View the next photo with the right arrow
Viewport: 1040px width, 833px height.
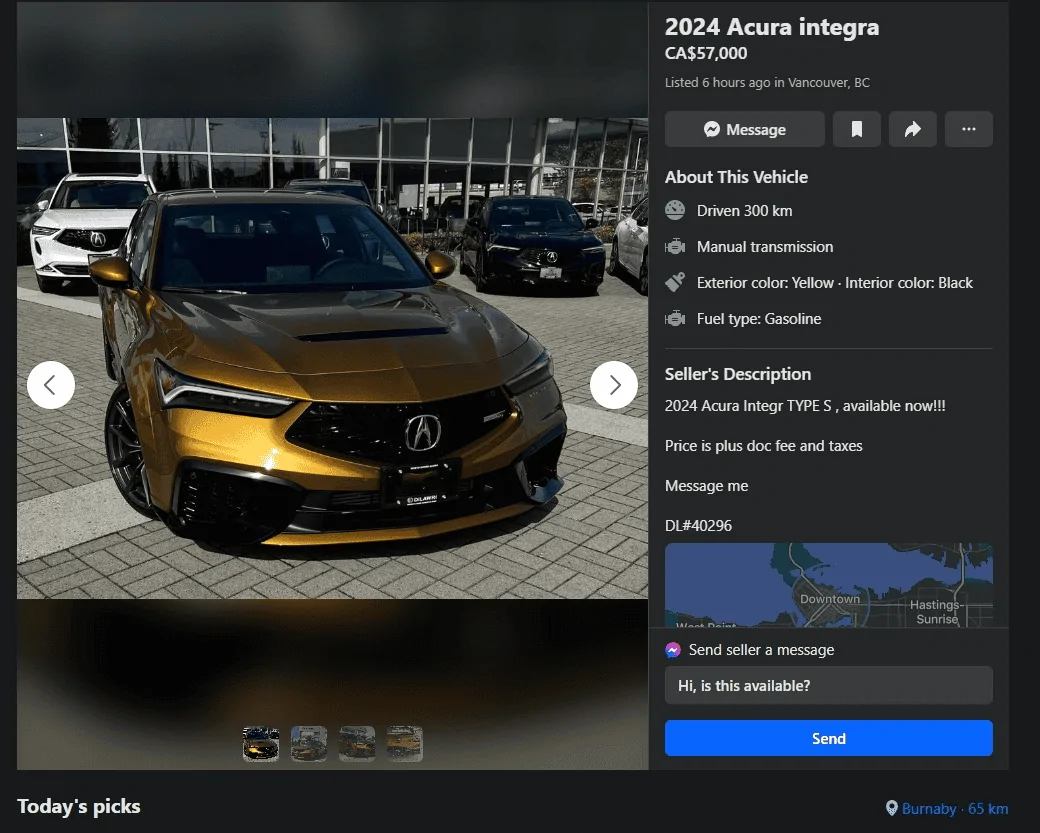[x=614, y=385]
